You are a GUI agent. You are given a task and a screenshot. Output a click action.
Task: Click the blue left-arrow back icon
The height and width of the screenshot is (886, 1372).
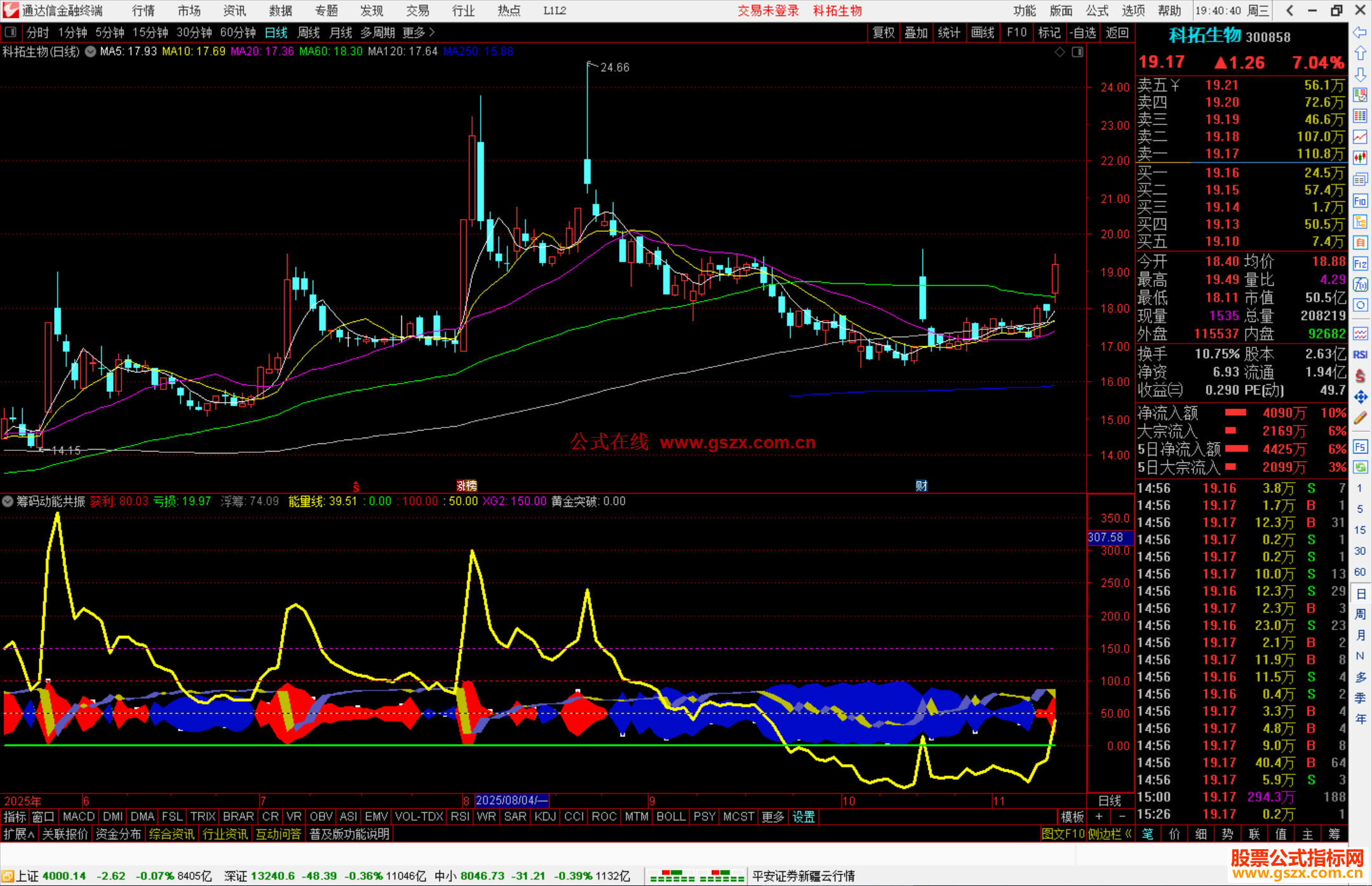[x=1360, y=32]
